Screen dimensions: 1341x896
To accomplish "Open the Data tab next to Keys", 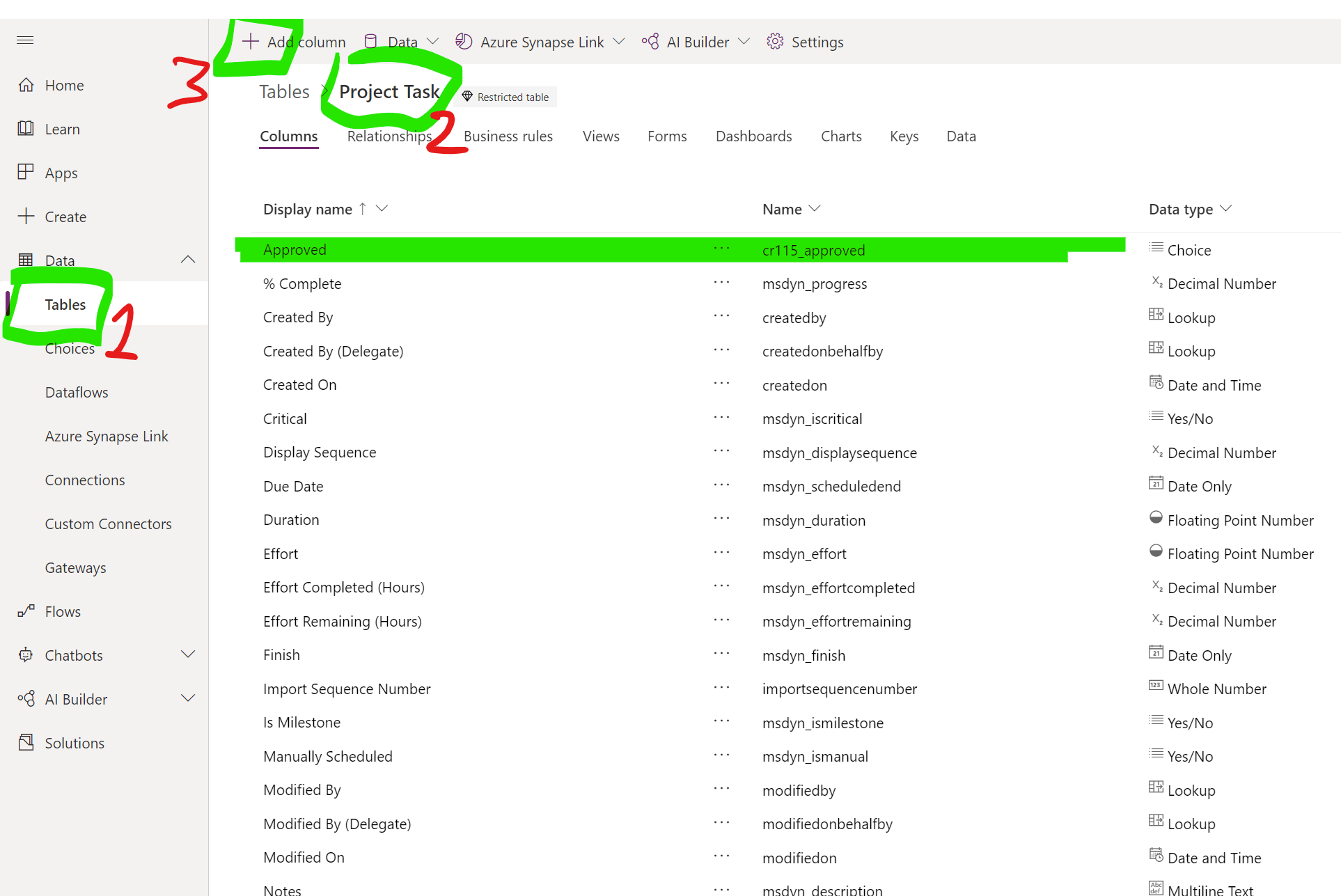I will 962,136.
